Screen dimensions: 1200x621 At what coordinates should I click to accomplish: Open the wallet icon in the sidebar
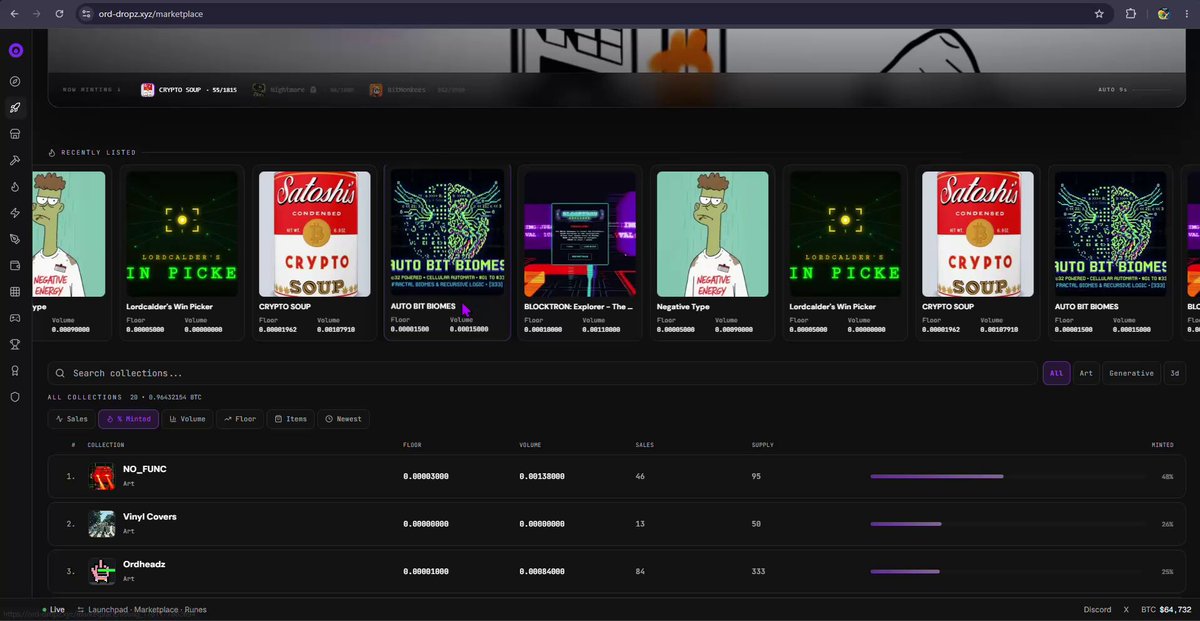point(15,266)
